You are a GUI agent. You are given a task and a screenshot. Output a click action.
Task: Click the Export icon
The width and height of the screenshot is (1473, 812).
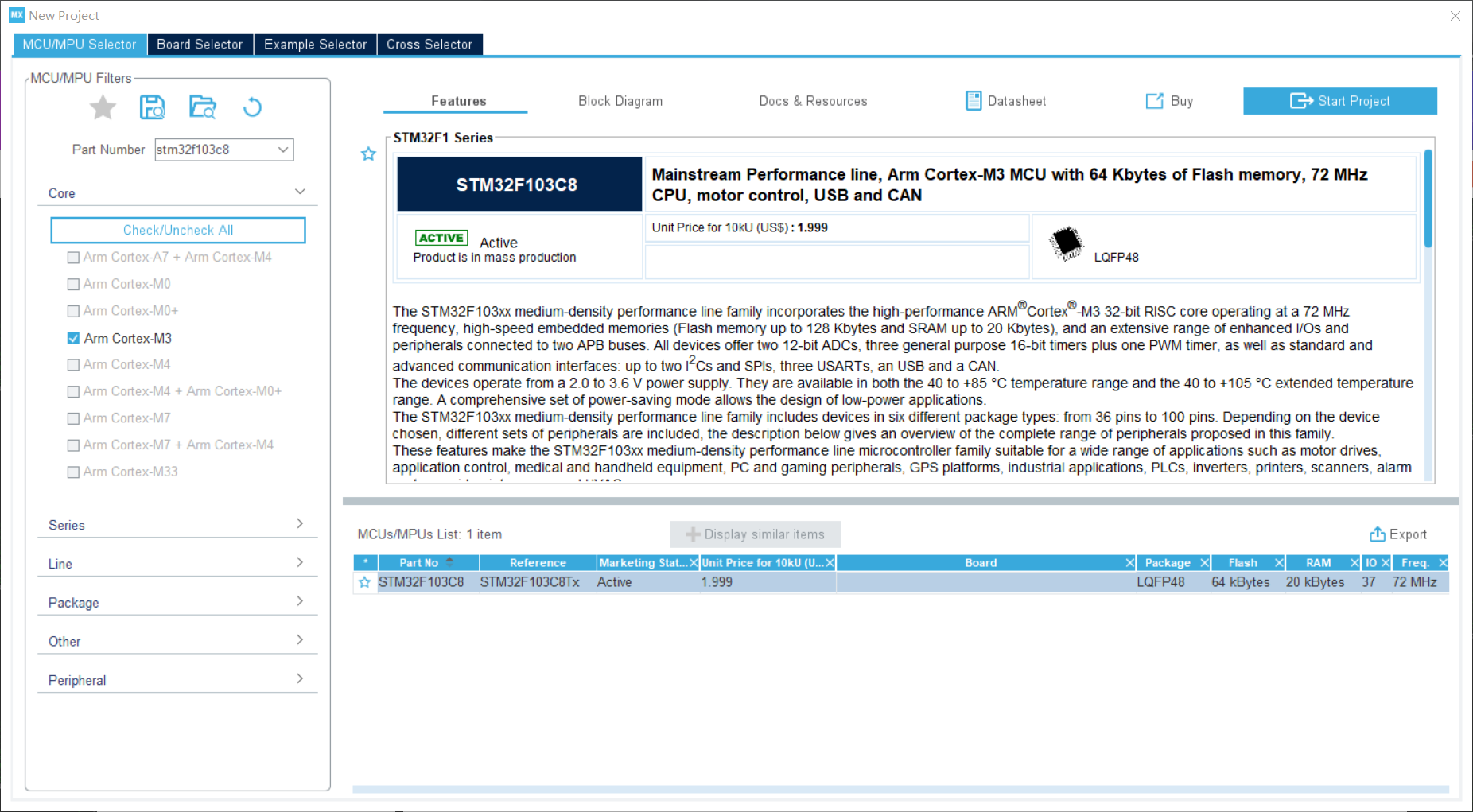point(1377,534)
